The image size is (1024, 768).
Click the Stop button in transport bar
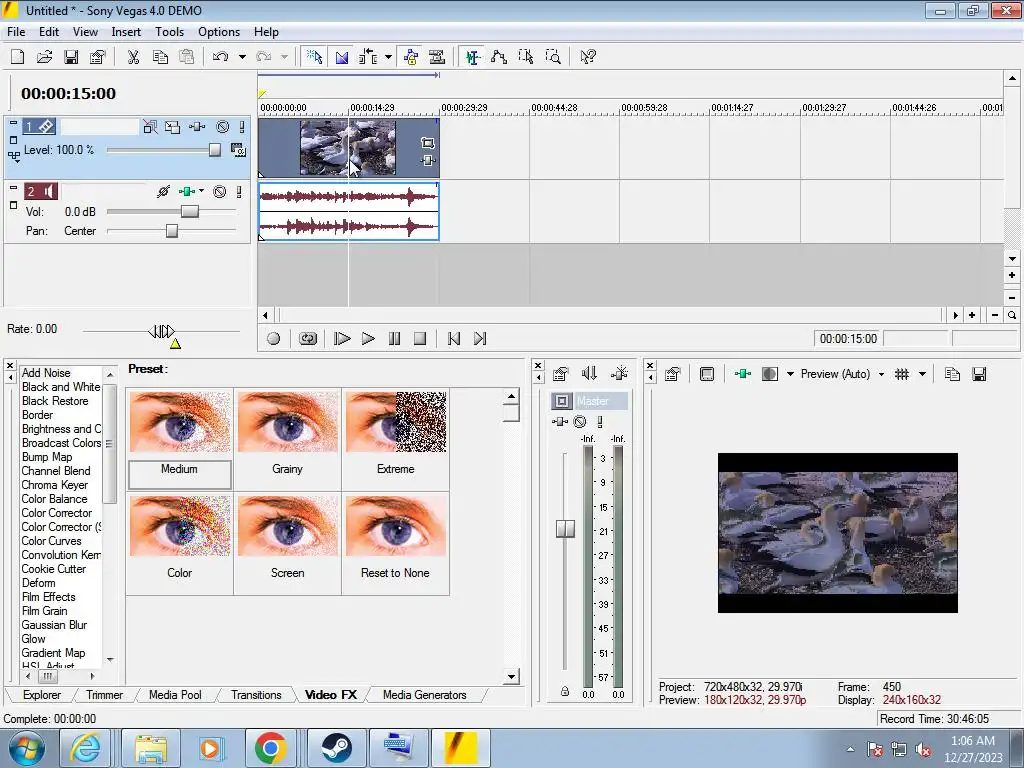[x=420, y=338]
